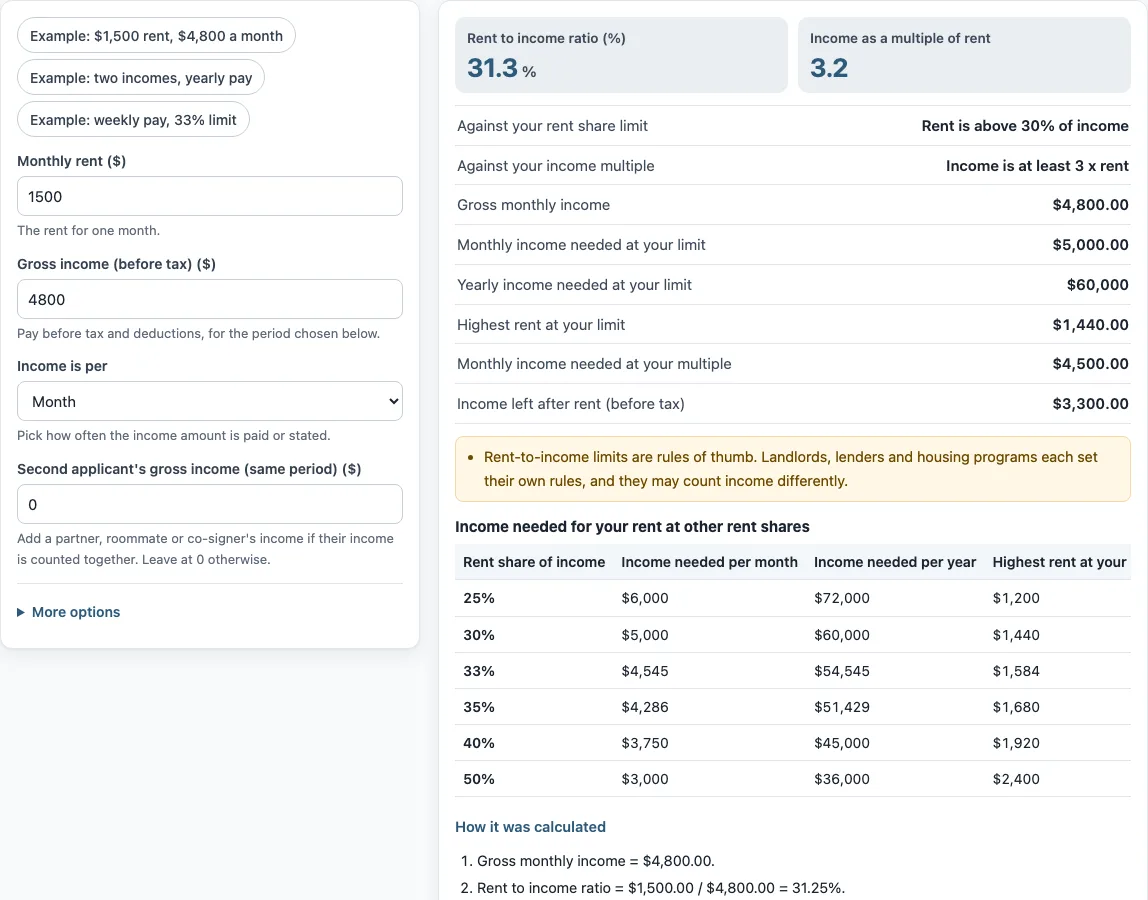The image size is (1148, 900).
Task: Click the $4,286 monthly income cell
Action: click(x=645, y=707)
